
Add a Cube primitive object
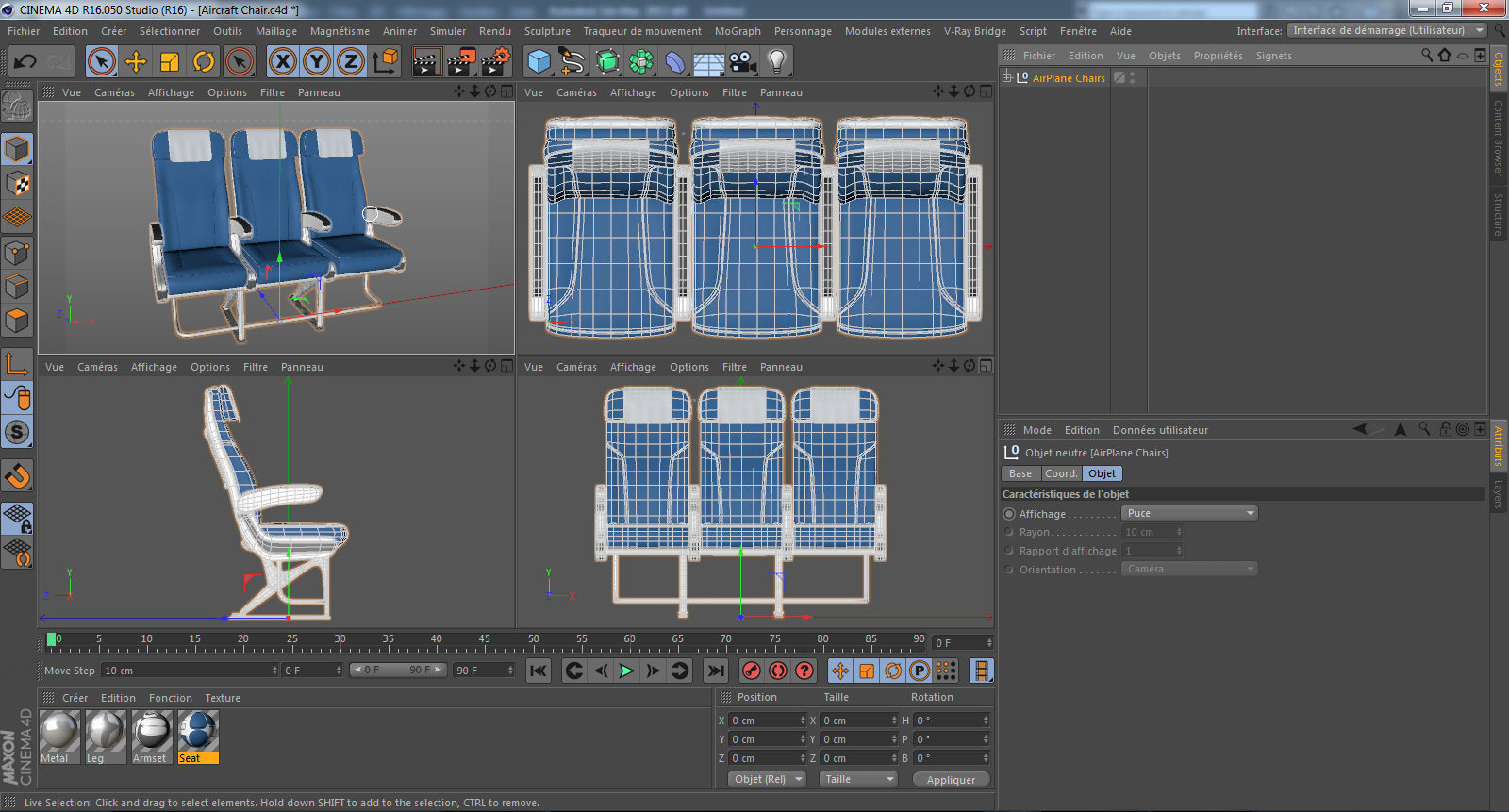point(539,62)
